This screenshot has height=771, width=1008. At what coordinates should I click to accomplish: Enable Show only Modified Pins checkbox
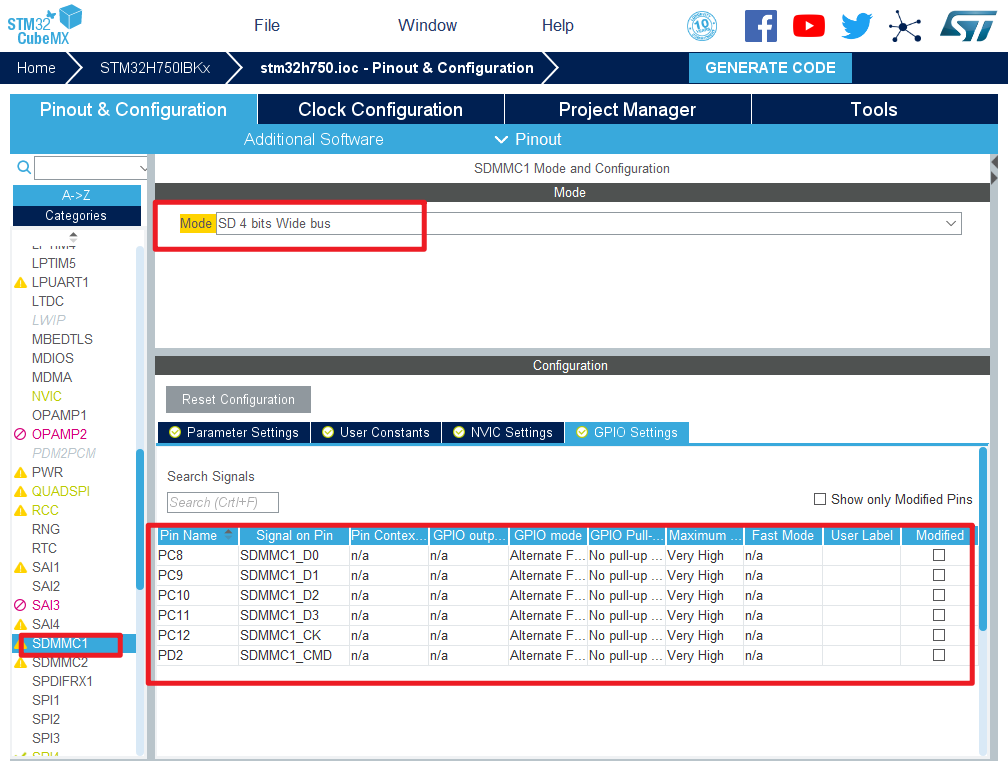coord(820,499)
